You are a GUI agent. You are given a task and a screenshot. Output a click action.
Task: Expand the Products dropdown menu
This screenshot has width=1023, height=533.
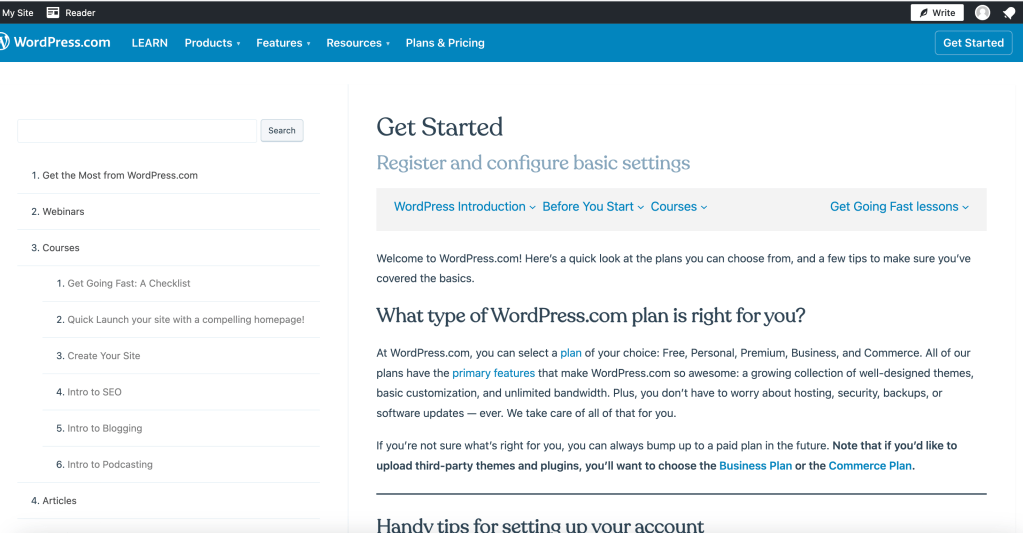coord(212,43)
